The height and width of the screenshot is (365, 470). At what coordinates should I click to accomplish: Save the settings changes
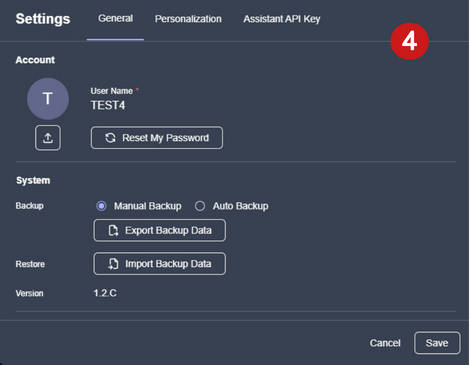coord(437,343)
